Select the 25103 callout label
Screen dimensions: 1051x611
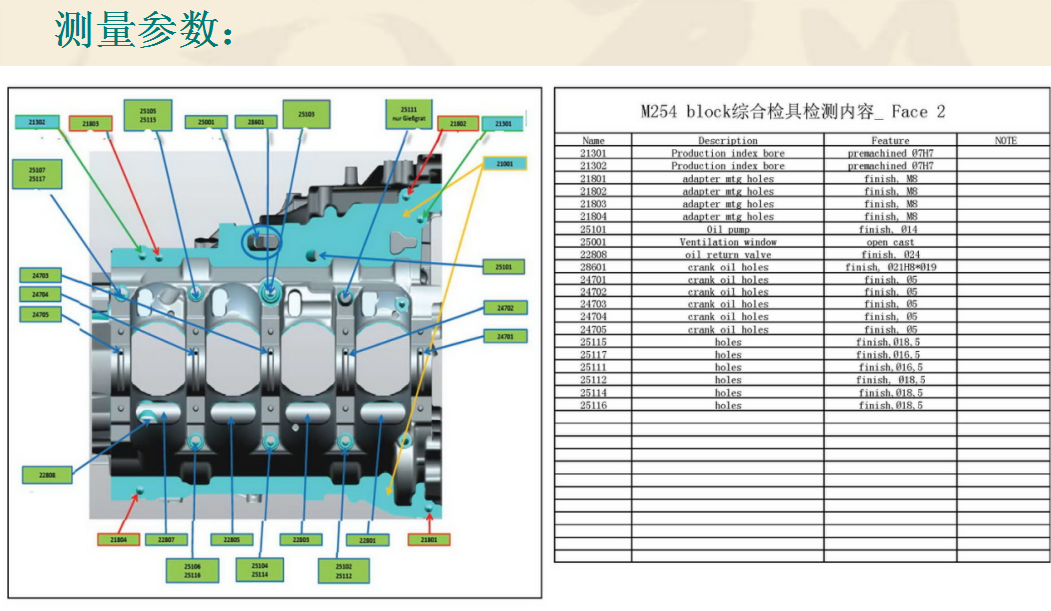[x=306, y=115]
